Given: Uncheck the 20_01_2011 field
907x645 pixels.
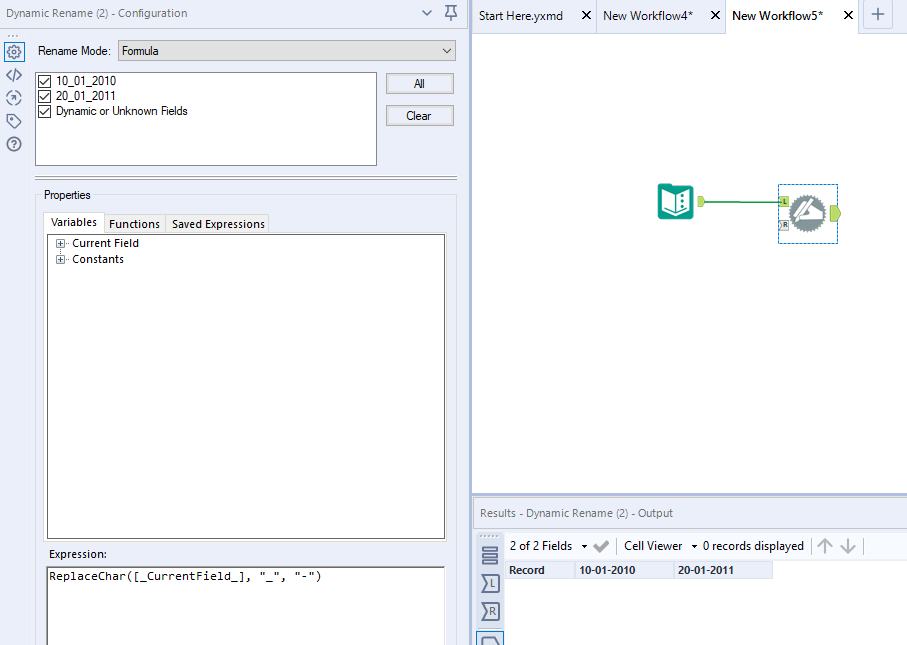Looking at the screenshot, I should click(x=43, y=97).
